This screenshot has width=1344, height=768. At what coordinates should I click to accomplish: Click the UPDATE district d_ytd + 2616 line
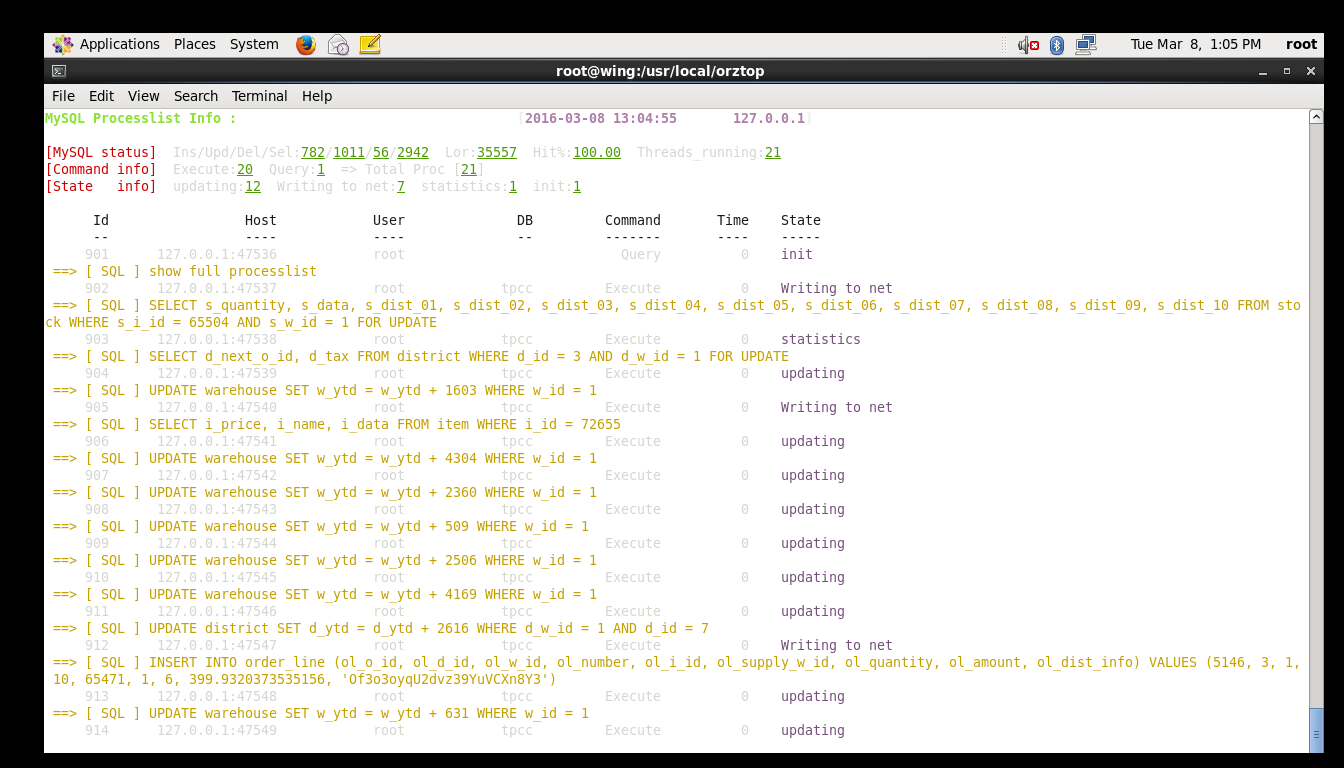(381, 628)
